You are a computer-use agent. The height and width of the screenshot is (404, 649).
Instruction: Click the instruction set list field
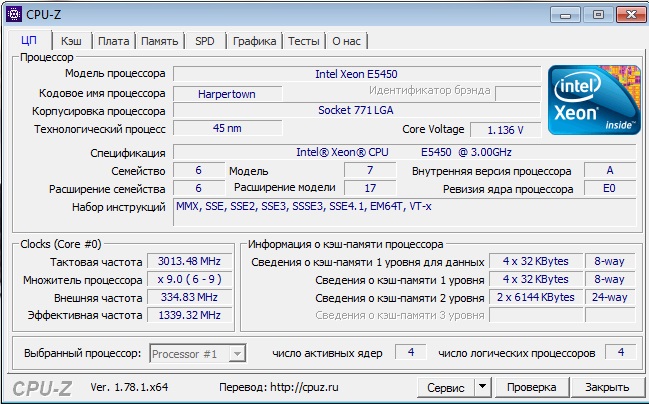pos(404,212)
